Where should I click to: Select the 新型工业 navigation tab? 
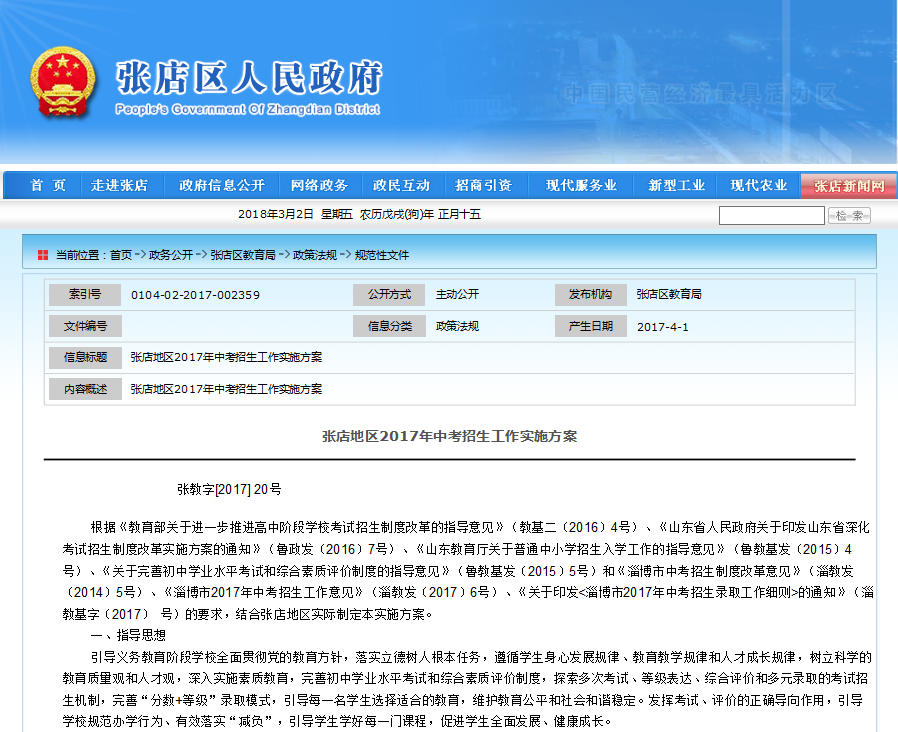pos(676,186)
